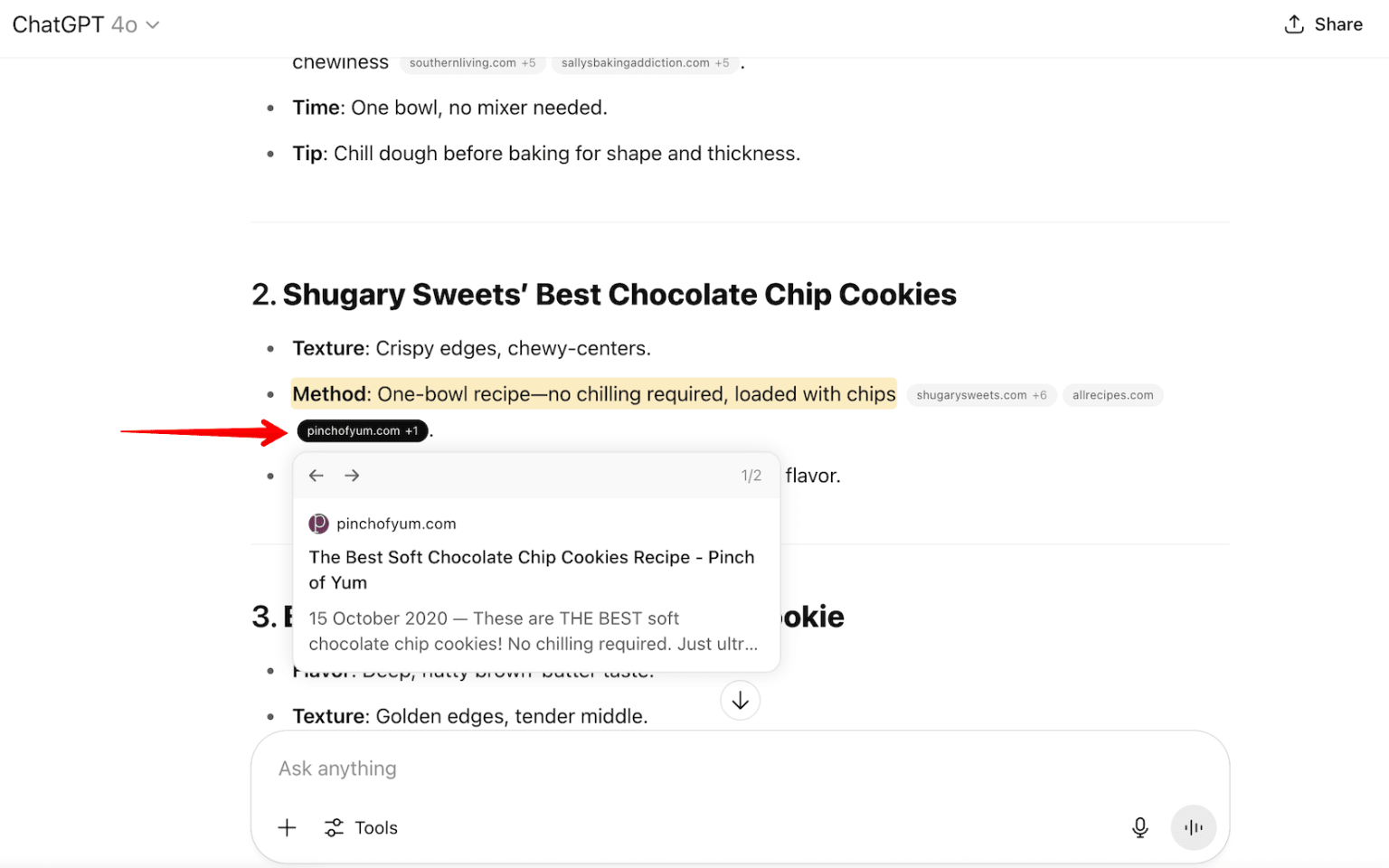Open the sallysbakingaddiction.com +5 source chip
This screenshot has width=1389, height=868.
pyautogui.click(x=645, y=63)
